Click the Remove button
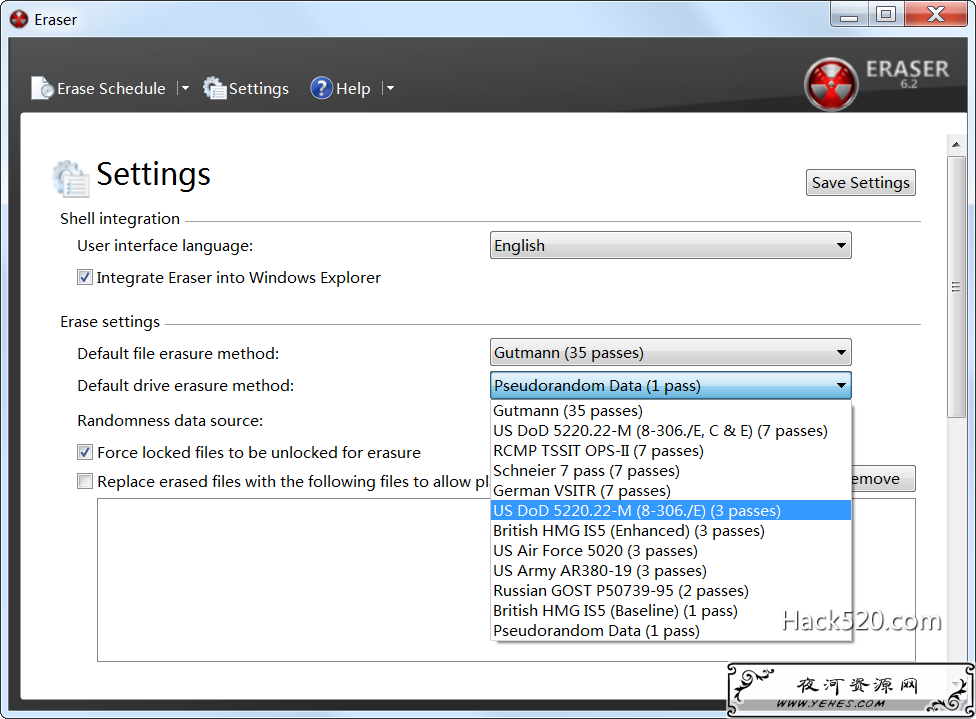The image size is (976, 719). click(x=883, y=479)
